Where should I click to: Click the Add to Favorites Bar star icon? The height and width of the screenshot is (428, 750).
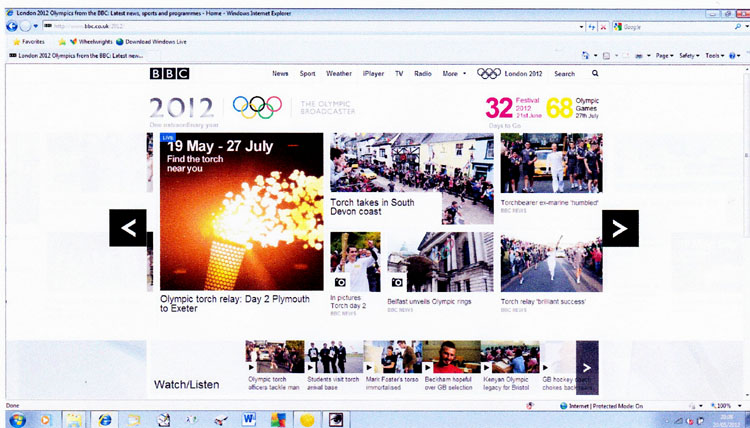click(x=62, y=42)
